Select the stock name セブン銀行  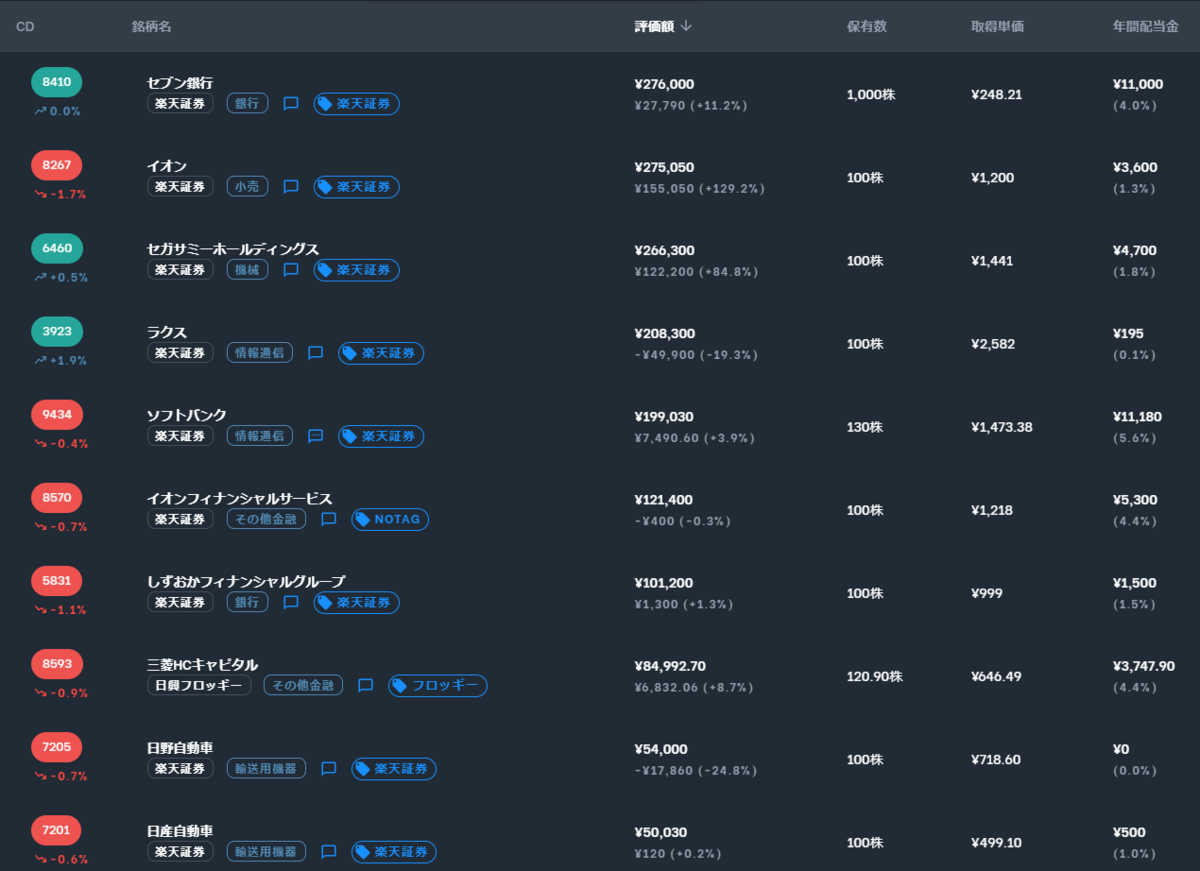point(180,83)
